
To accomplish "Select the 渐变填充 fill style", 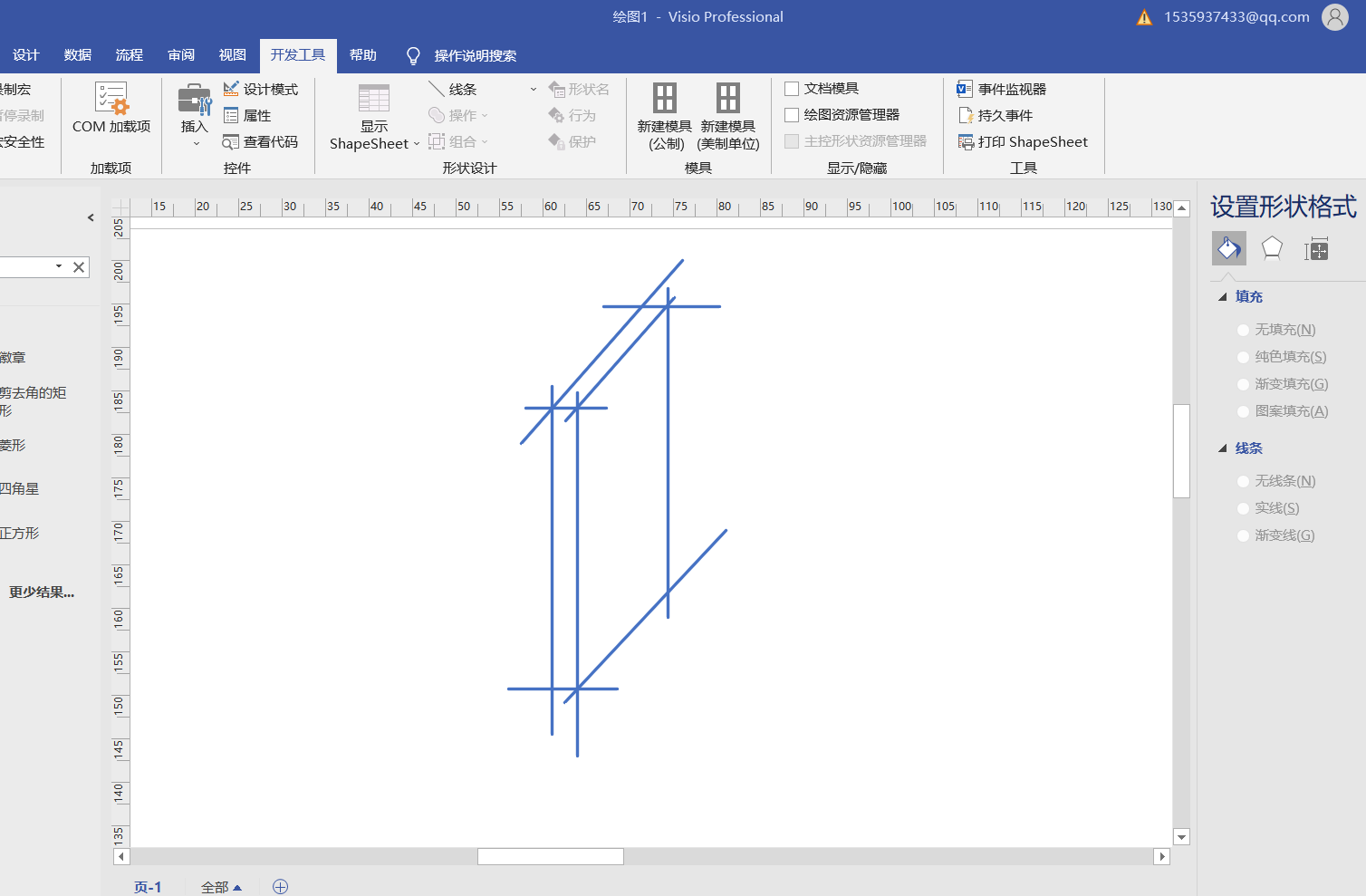I will pos(1242,383).
